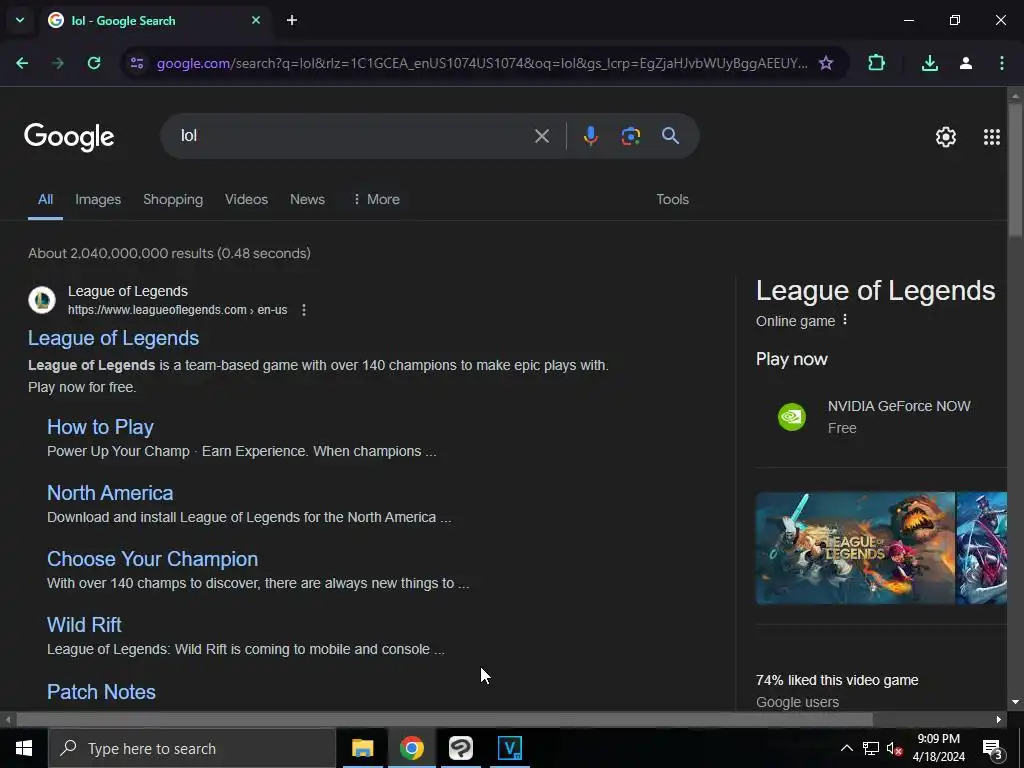The image size is (1024, 768).
Task: Open more options beside Online game
Action: tap(845, 320)
